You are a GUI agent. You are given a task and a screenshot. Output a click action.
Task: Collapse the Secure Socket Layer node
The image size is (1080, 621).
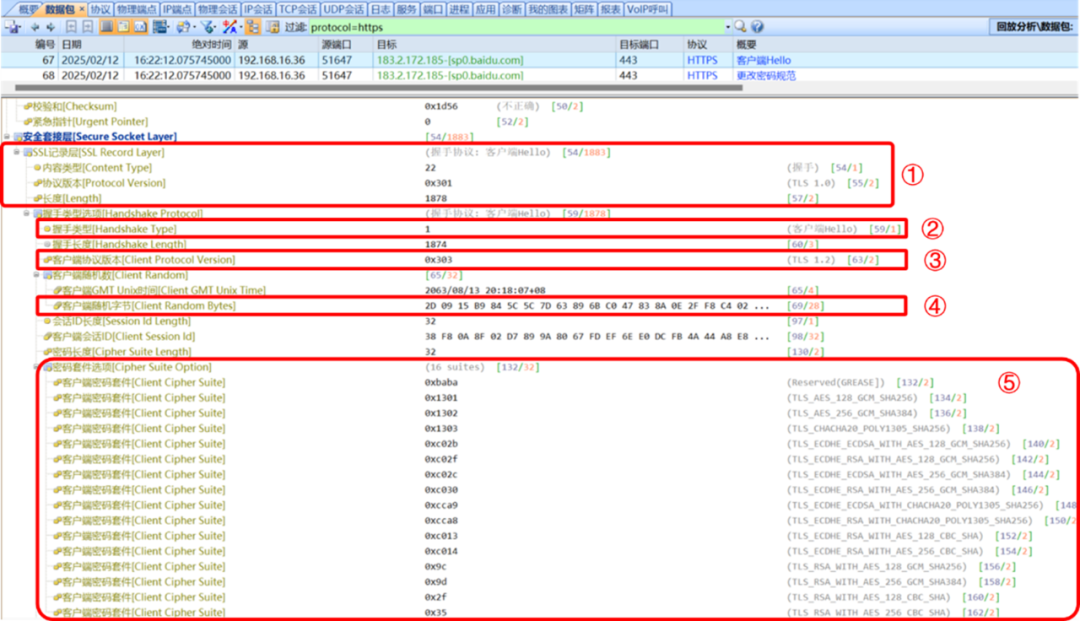[x=8, y=137]
